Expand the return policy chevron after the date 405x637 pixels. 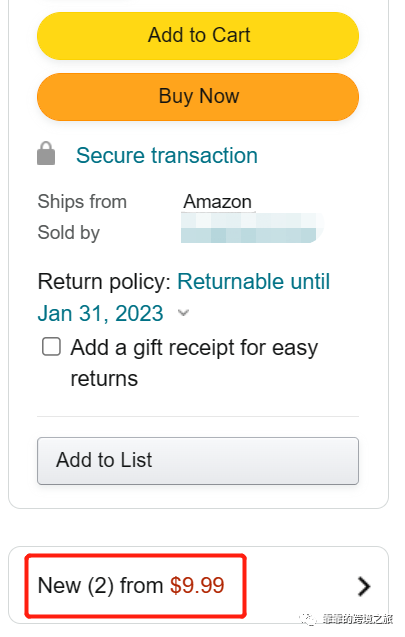tap(184, 313)
